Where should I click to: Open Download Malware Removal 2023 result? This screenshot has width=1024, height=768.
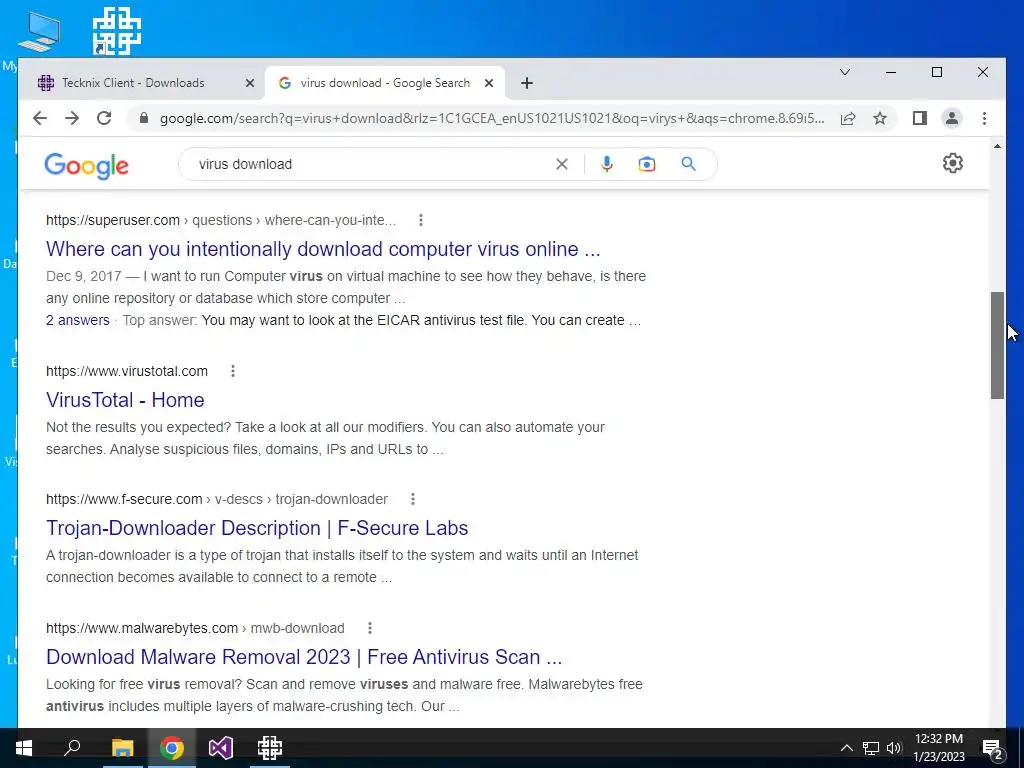tap(304, 656)
